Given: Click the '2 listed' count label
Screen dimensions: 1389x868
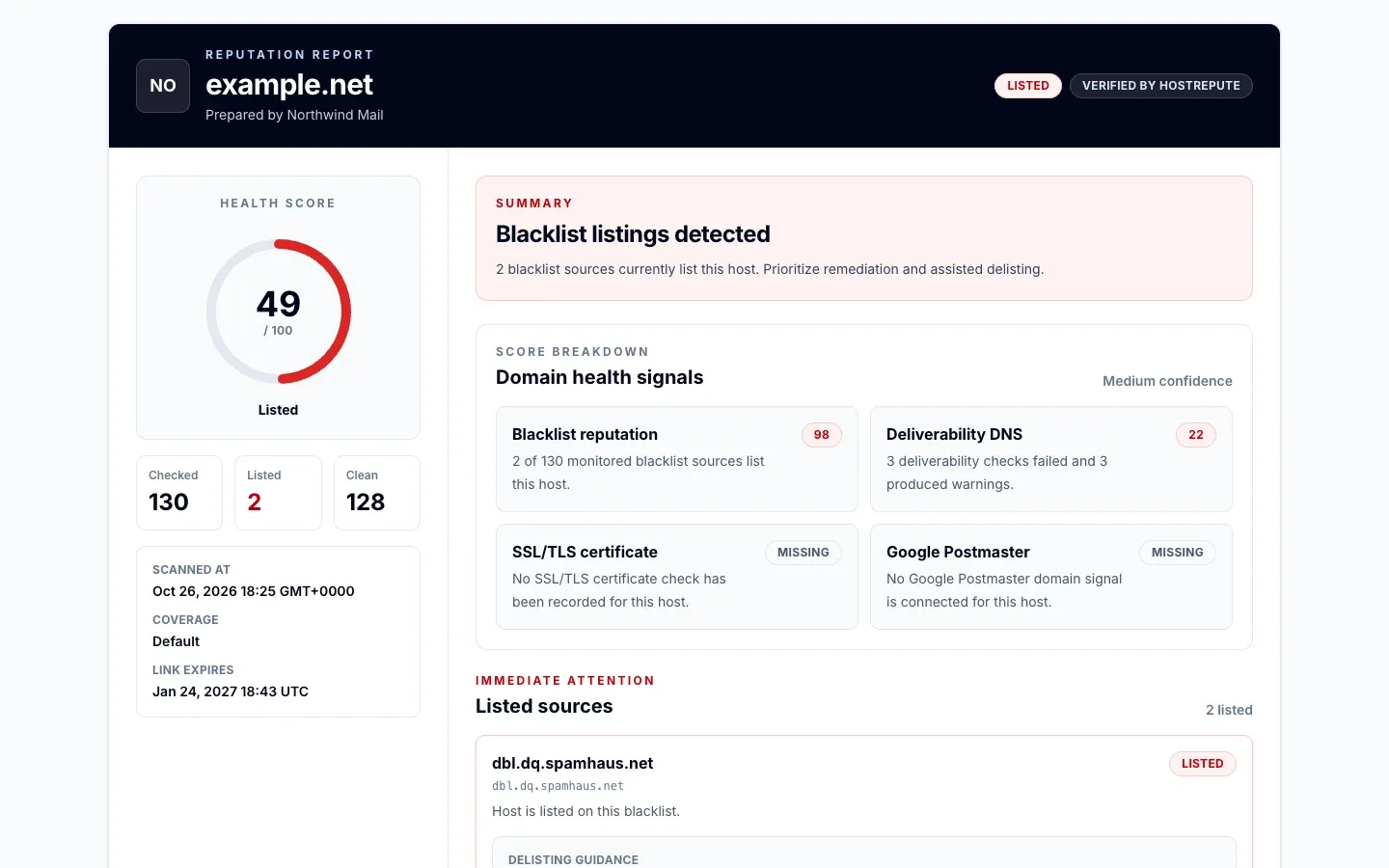Looking at the screenshot, I should (x=1229, y=710).
